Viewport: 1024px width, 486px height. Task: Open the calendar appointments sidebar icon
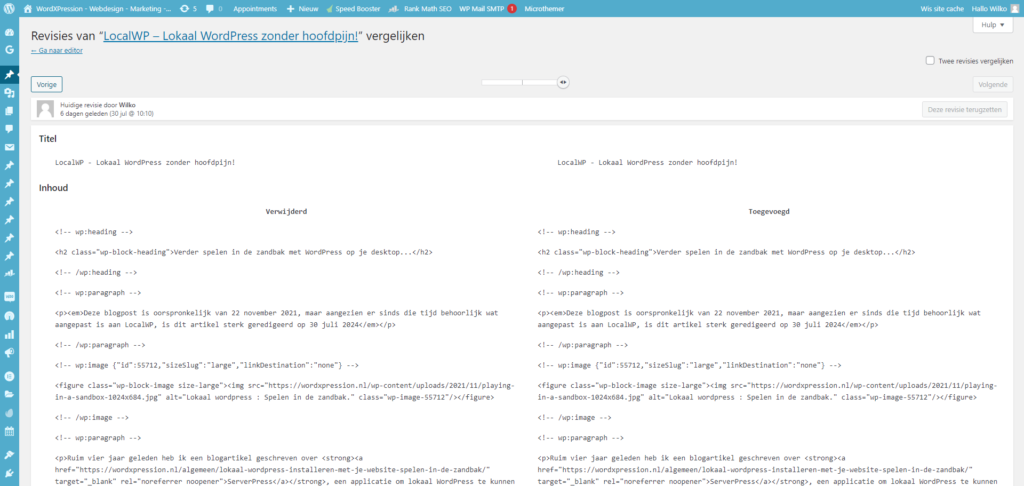pyautogui.click(x=9, y=431)
